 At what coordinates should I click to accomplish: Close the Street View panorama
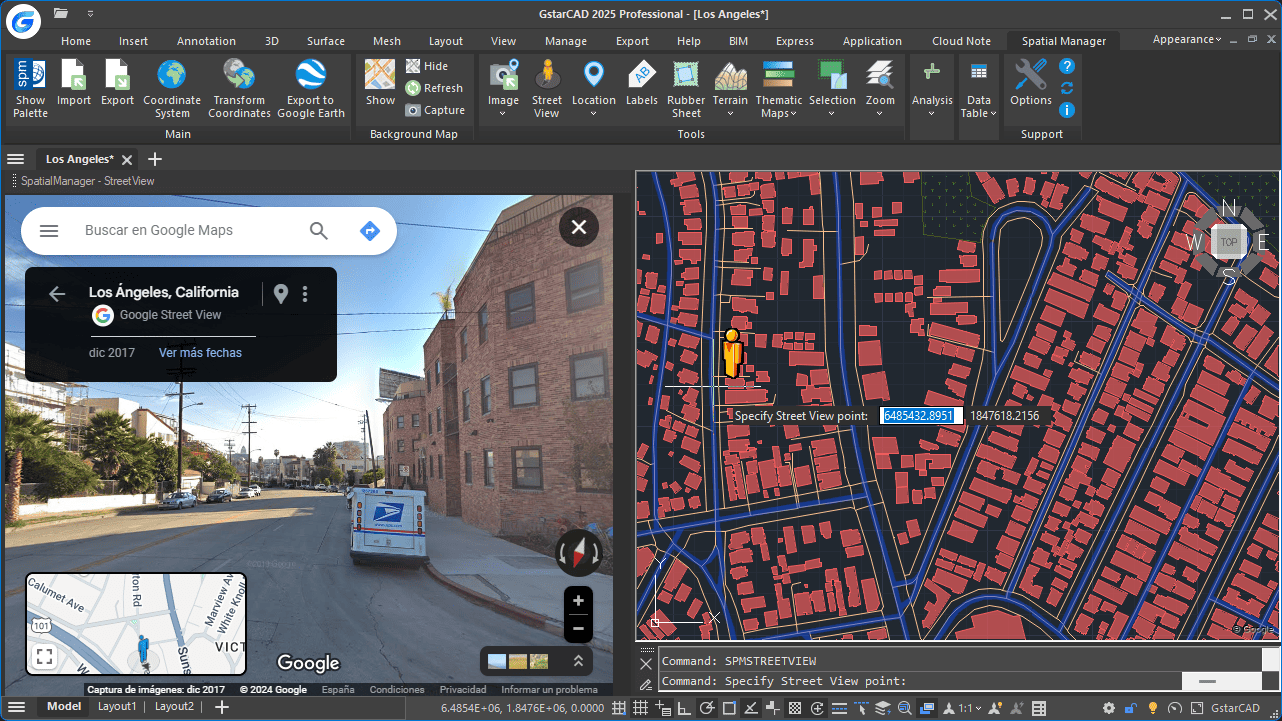(x=579, y=227)
